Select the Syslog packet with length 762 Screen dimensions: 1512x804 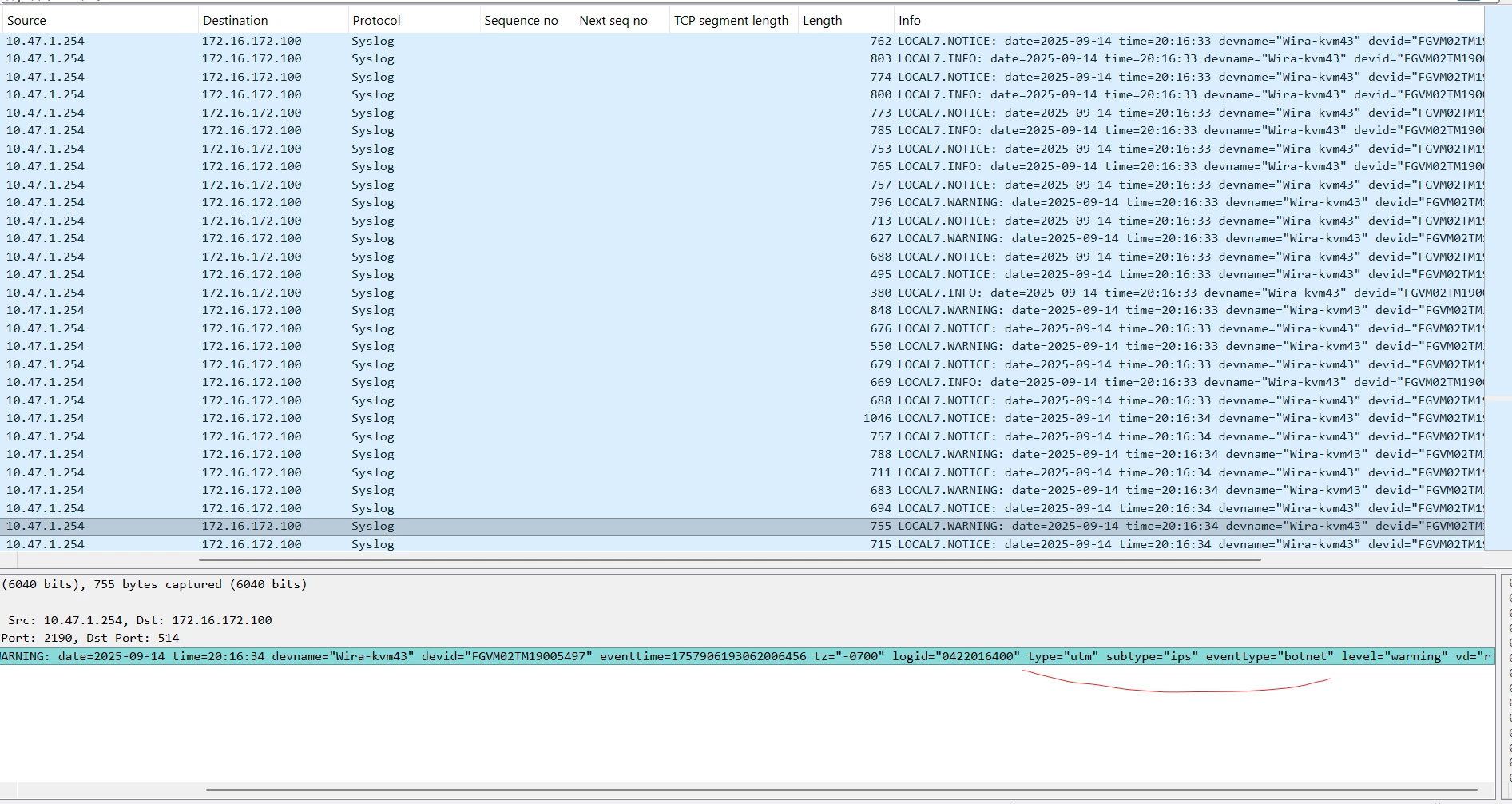coord(742,41)
